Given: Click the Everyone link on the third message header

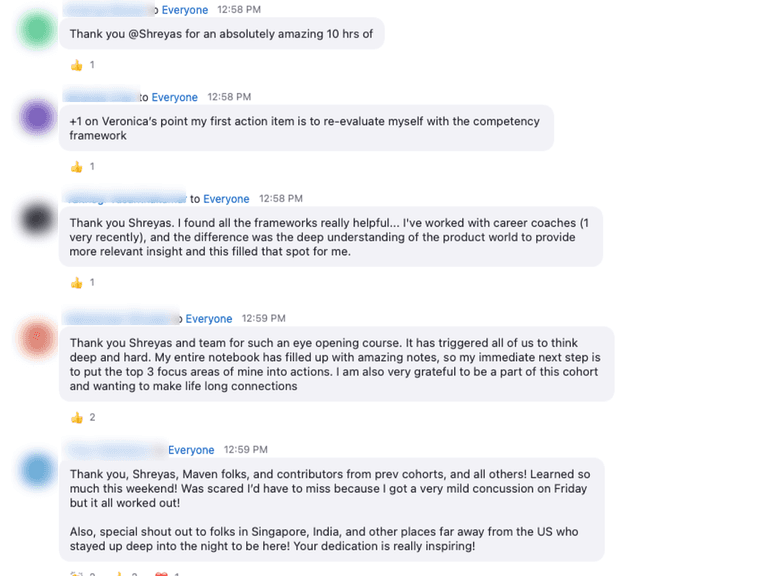Looking at the screenshot, I should [226, 199].
